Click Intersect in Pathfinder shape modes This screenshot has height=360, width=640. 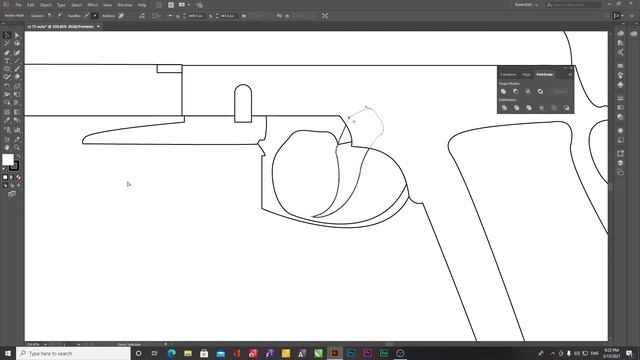tap(528, 91)
